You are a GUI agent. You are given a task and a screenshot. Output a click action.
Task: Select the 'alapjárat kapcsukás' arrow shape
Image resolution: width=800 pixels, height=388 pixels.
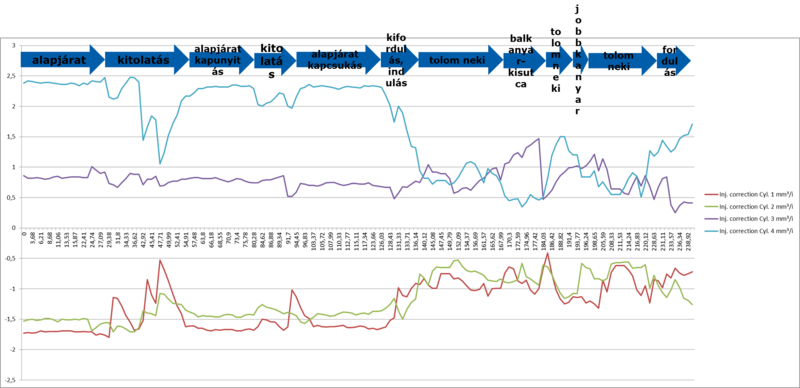[x=338, y=60]
